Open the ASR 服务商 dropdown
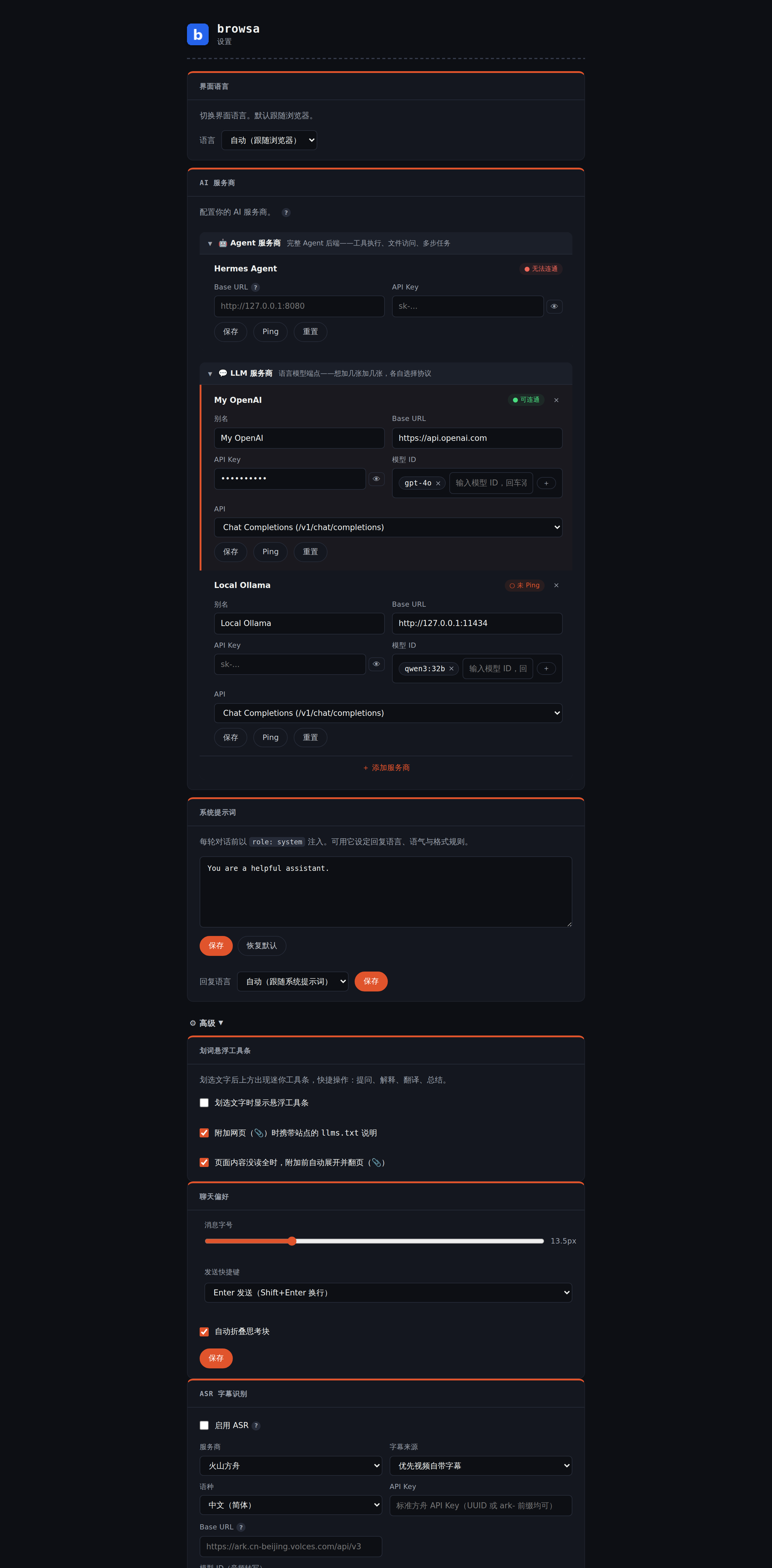772x1568 pixels. click(x=290, y=1466)
